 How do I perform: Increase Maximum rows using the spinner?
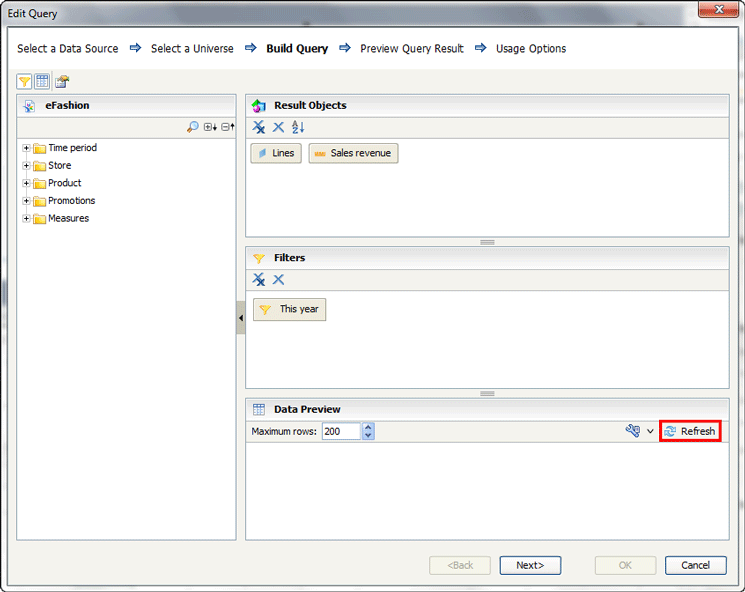pyautogui.click(x=368, y=427)
